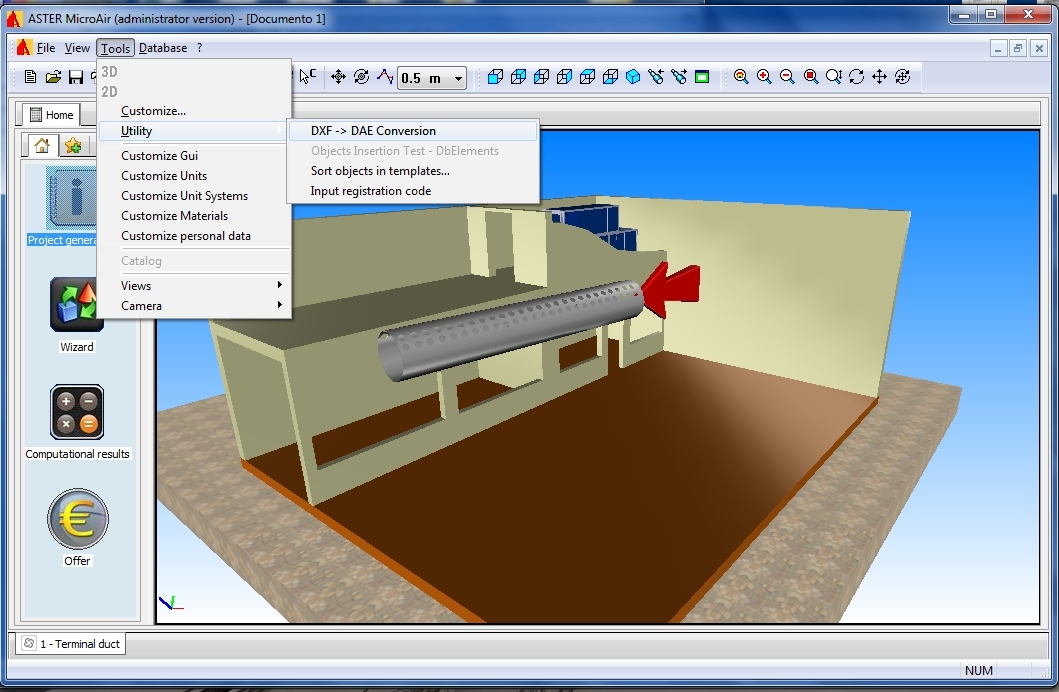Select Customize Gui menu entry
This screenshot has height=692, width=1059.
pyautogui.click(x=195, y=156)
